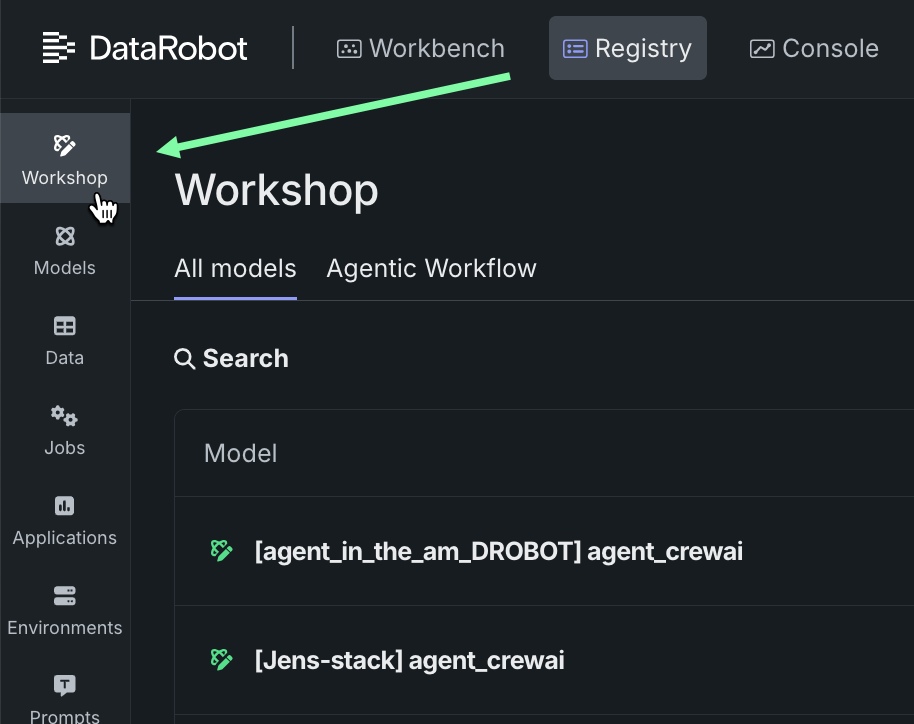Open the [Jens-stack] agent_crewai model
The image size is (914, 724).
[409, 660]
